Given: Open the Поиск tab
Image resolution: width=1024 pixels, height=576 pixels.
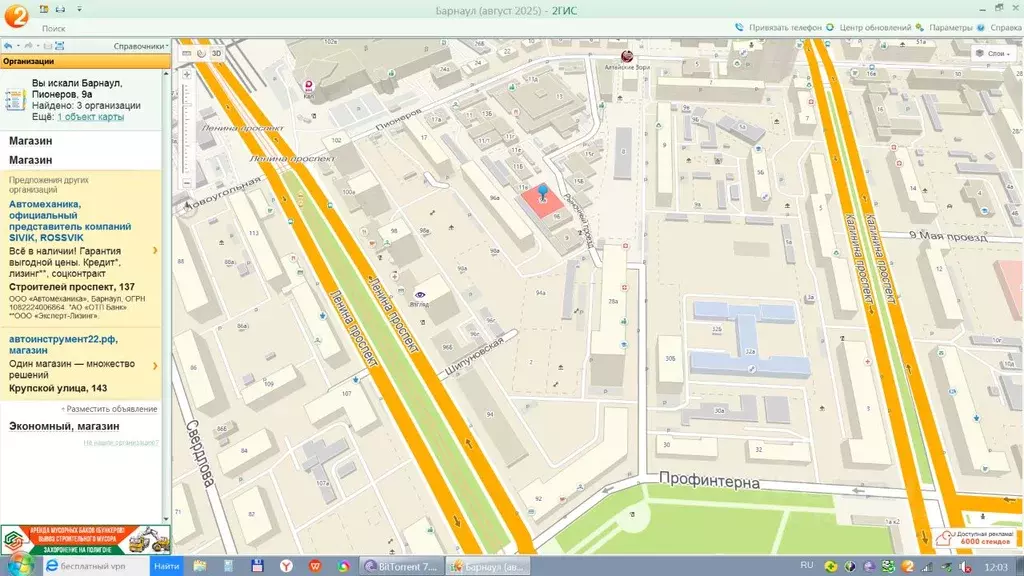Looking at the screenshot, I should 54,29.
